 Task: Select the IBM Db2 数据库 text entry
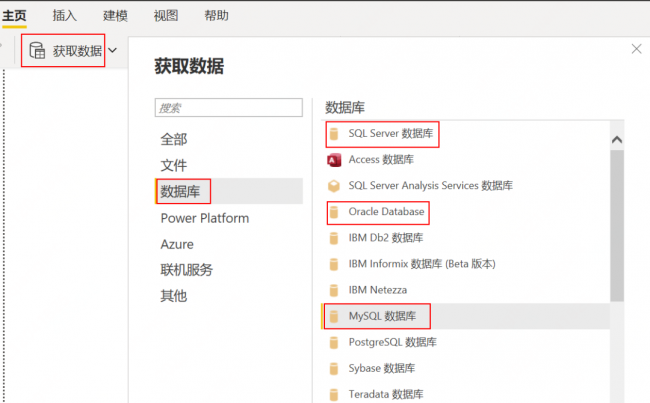click(386, 238)
